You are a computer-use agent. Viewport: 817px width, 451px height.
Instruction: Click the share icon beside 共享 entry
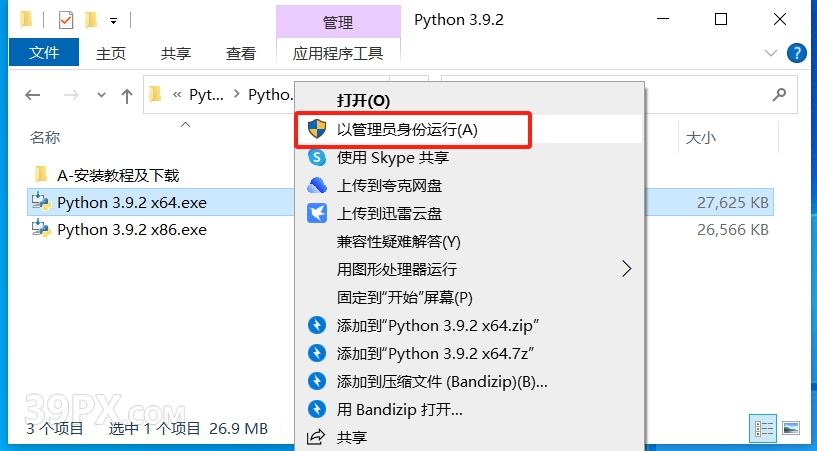coord(316,437)
